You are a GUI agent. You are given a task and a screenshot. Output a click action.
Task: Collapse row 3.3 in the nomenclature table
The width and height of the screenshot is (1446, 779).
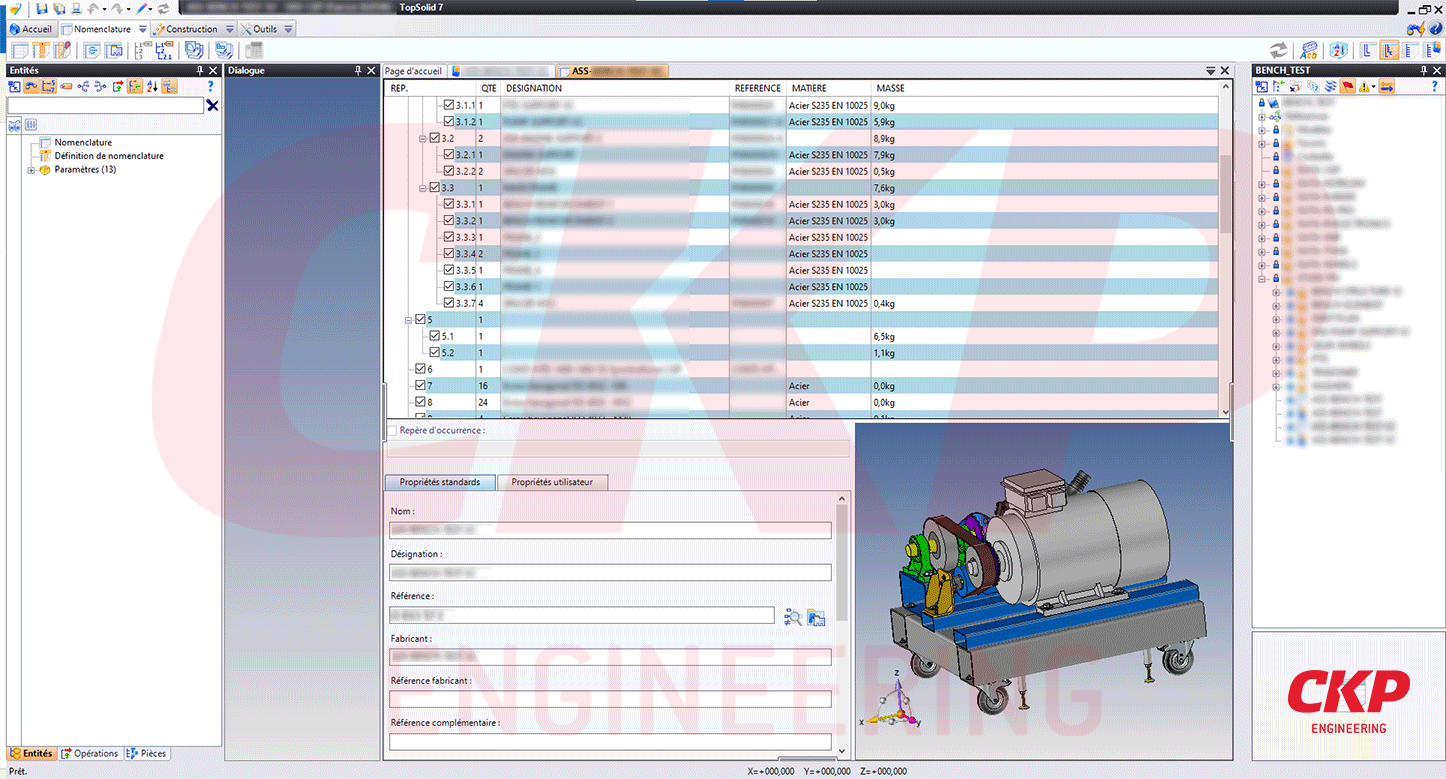pyautogui.click(x=422, y=188)
